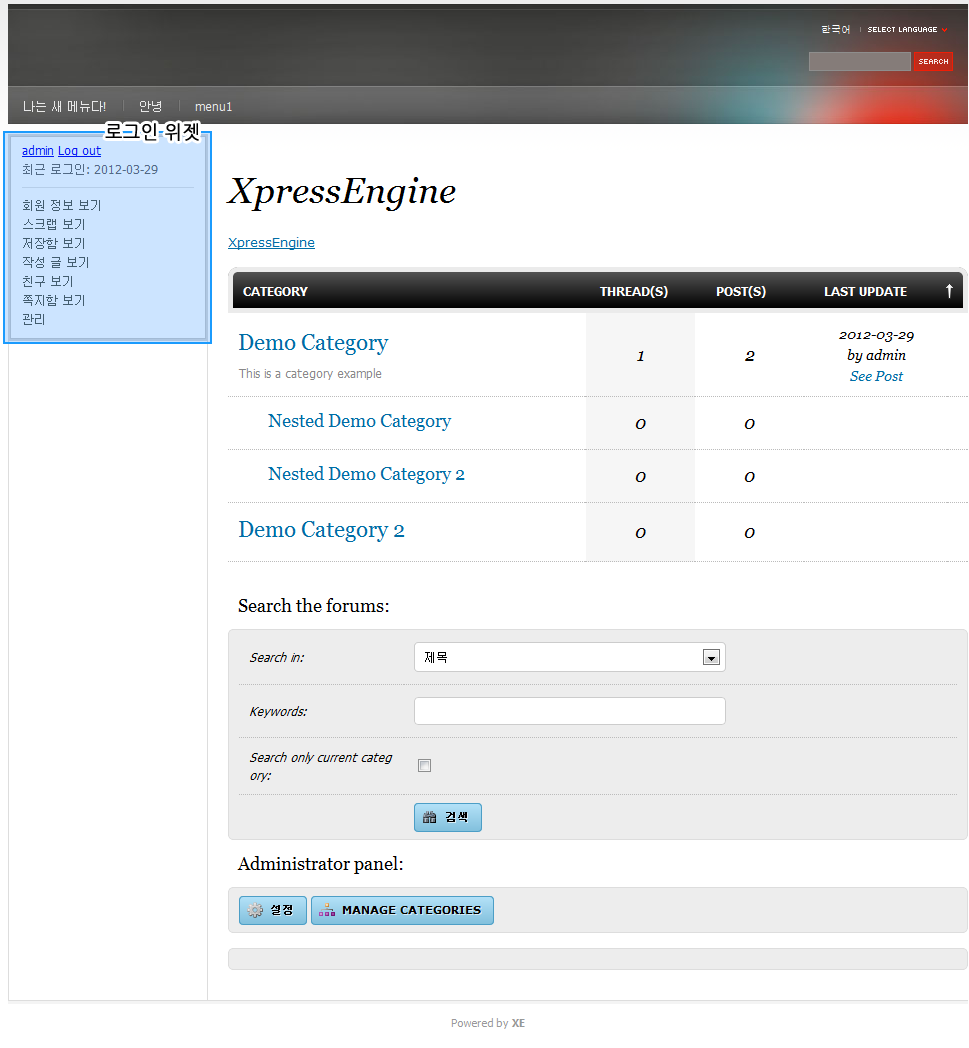Open the admin profile link
Viewport: 969px width, 1048px height.
click(x=37, y=151)
